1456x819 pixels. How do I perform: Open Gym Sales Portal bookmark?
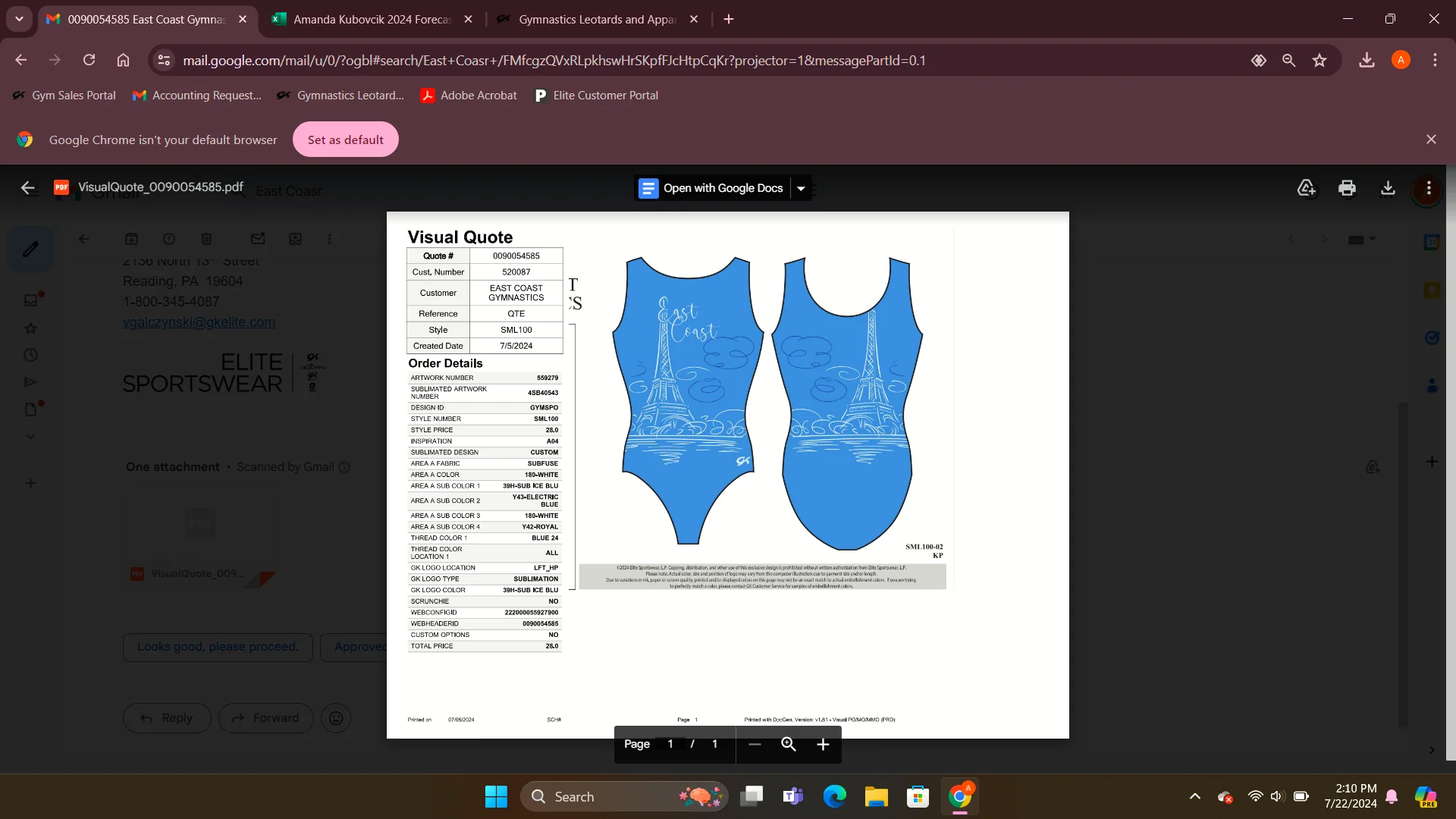coord(64,96)
